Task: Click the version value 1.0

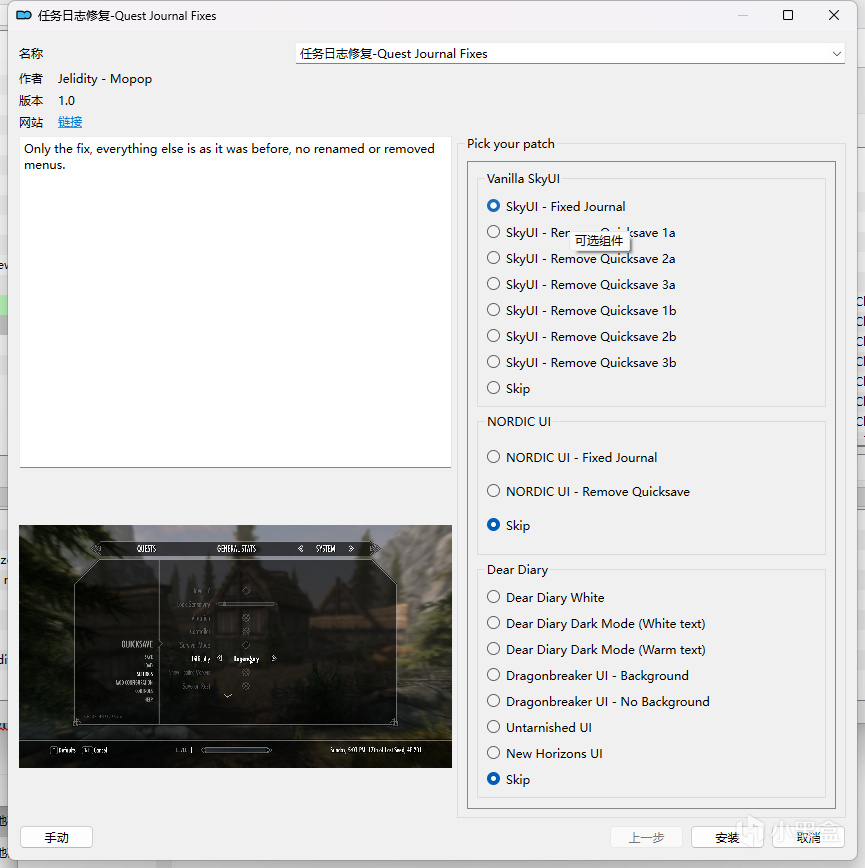Action: point(66,101)
